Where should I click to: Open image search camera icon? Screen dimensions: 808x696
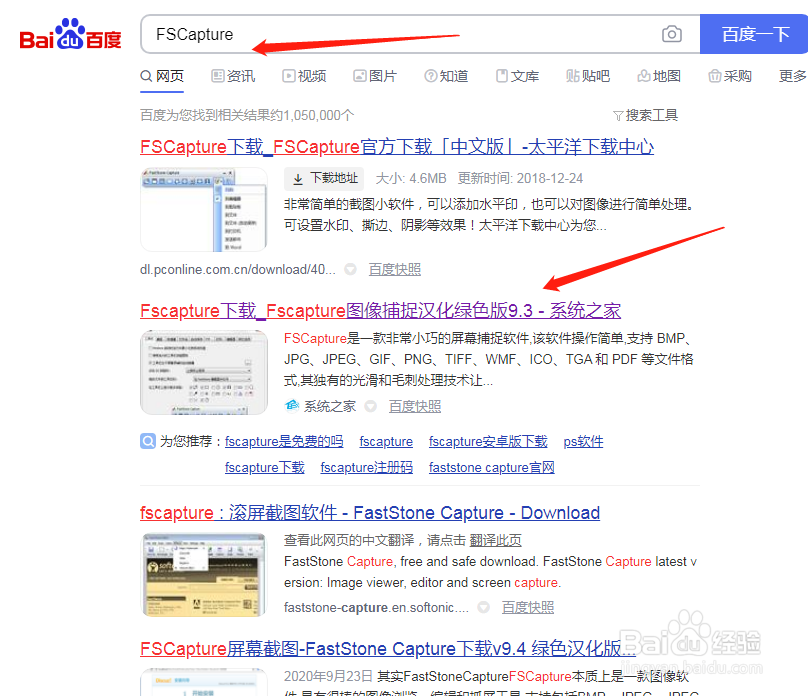[x=671, y=35]
